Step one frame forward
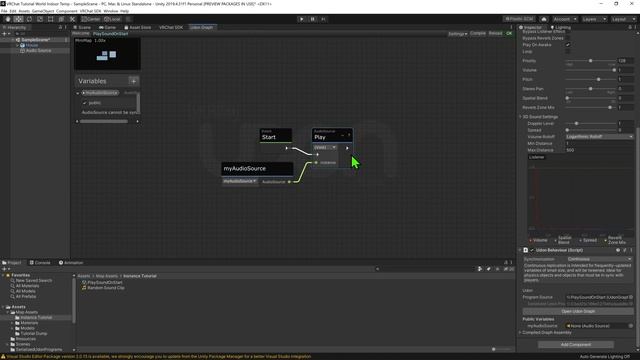Screen dimensions: 640x360 click(x=323, y=19)
